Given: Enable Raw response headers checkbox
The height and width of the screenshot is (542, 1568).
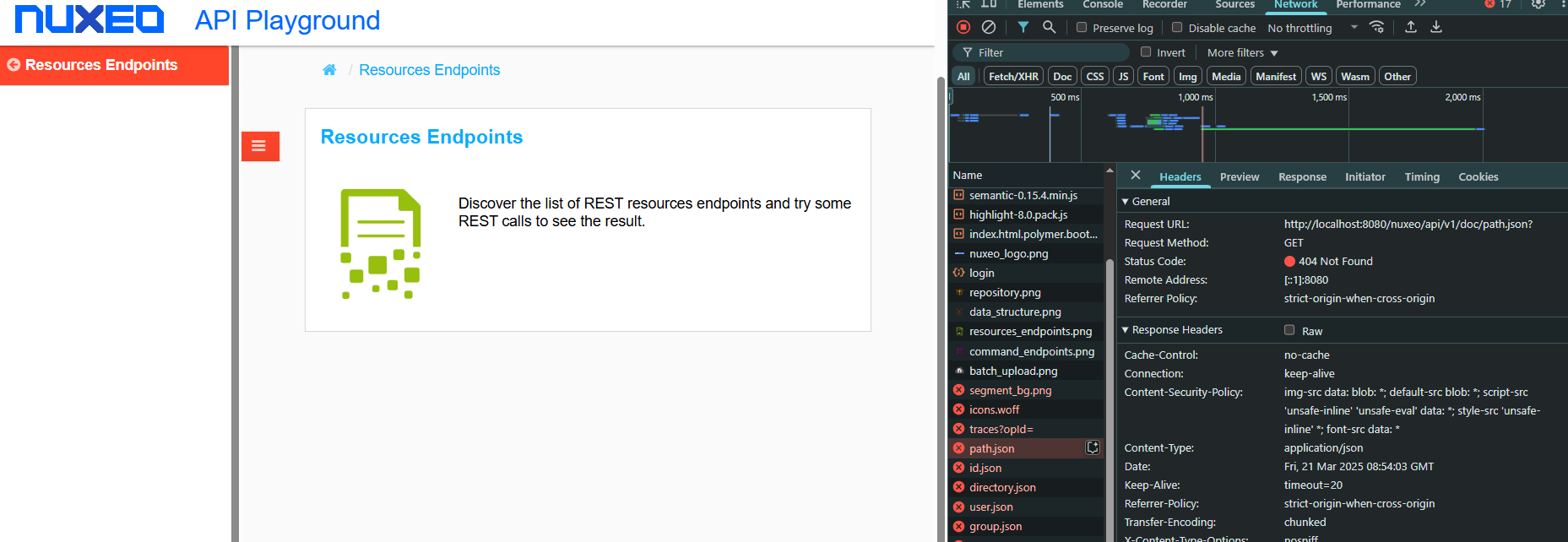Looking at the screenshot, I should point(1289,330).
